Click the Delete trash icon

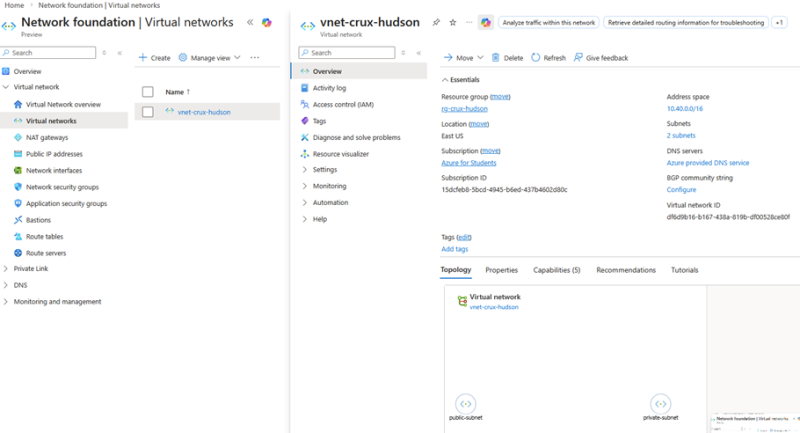[x=496, y=58]
